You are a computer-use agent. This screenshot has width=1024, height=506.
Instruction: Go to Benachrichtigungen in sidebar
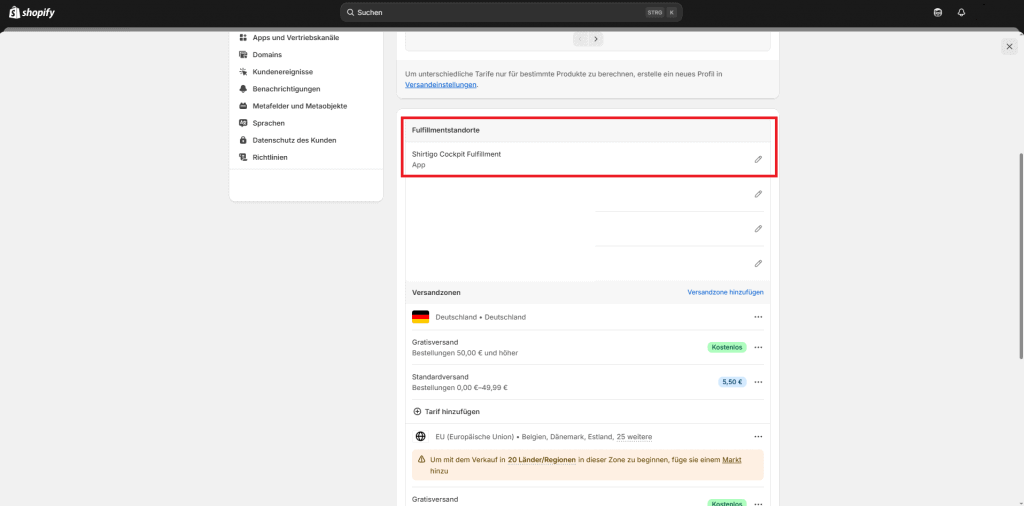click(286, 89)
